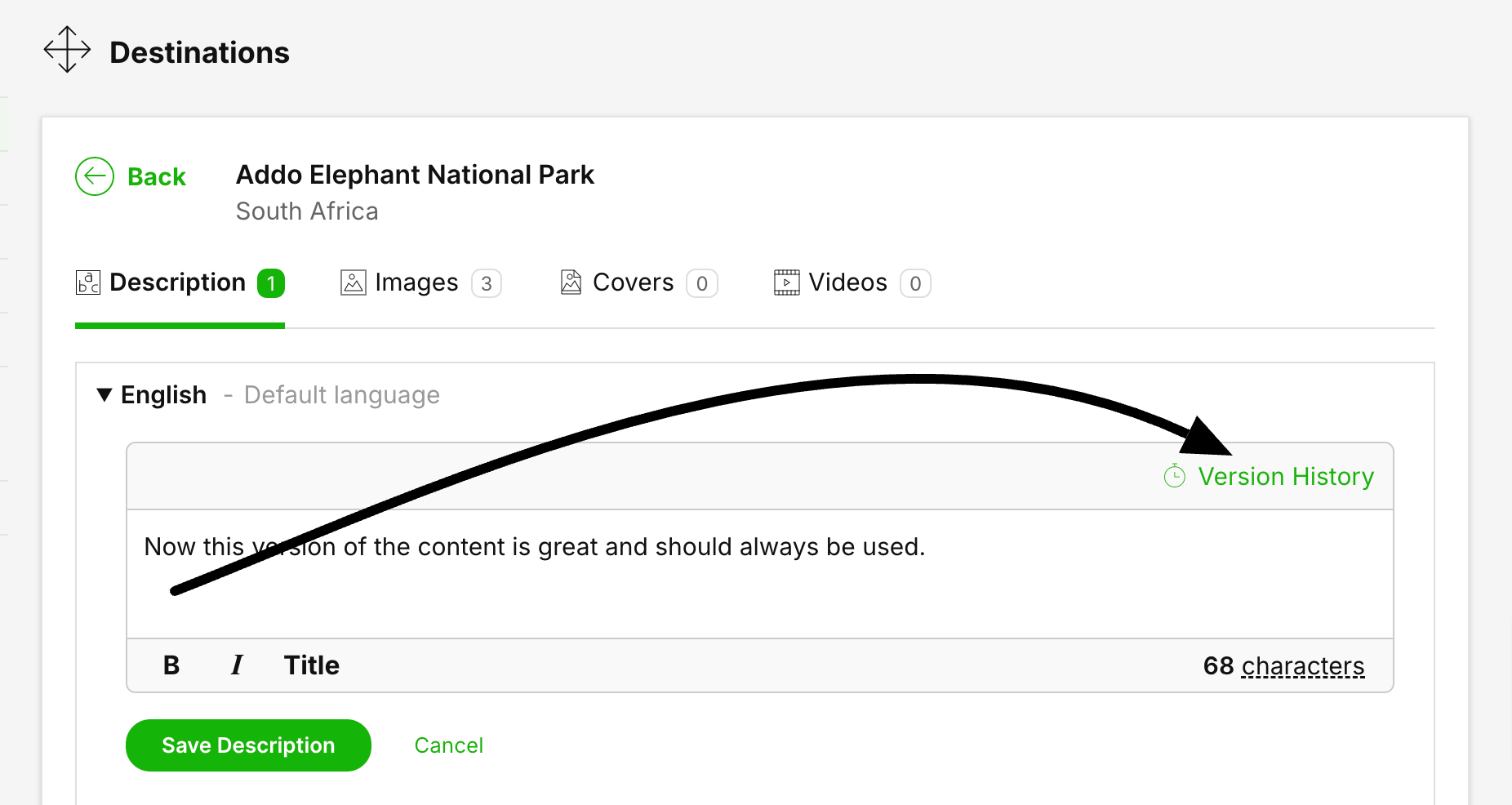Click the Version History clock icon
Image resolution: width=1512 pixels, height=805 pixels.
pyautogui.click(x=1175, y=476)
